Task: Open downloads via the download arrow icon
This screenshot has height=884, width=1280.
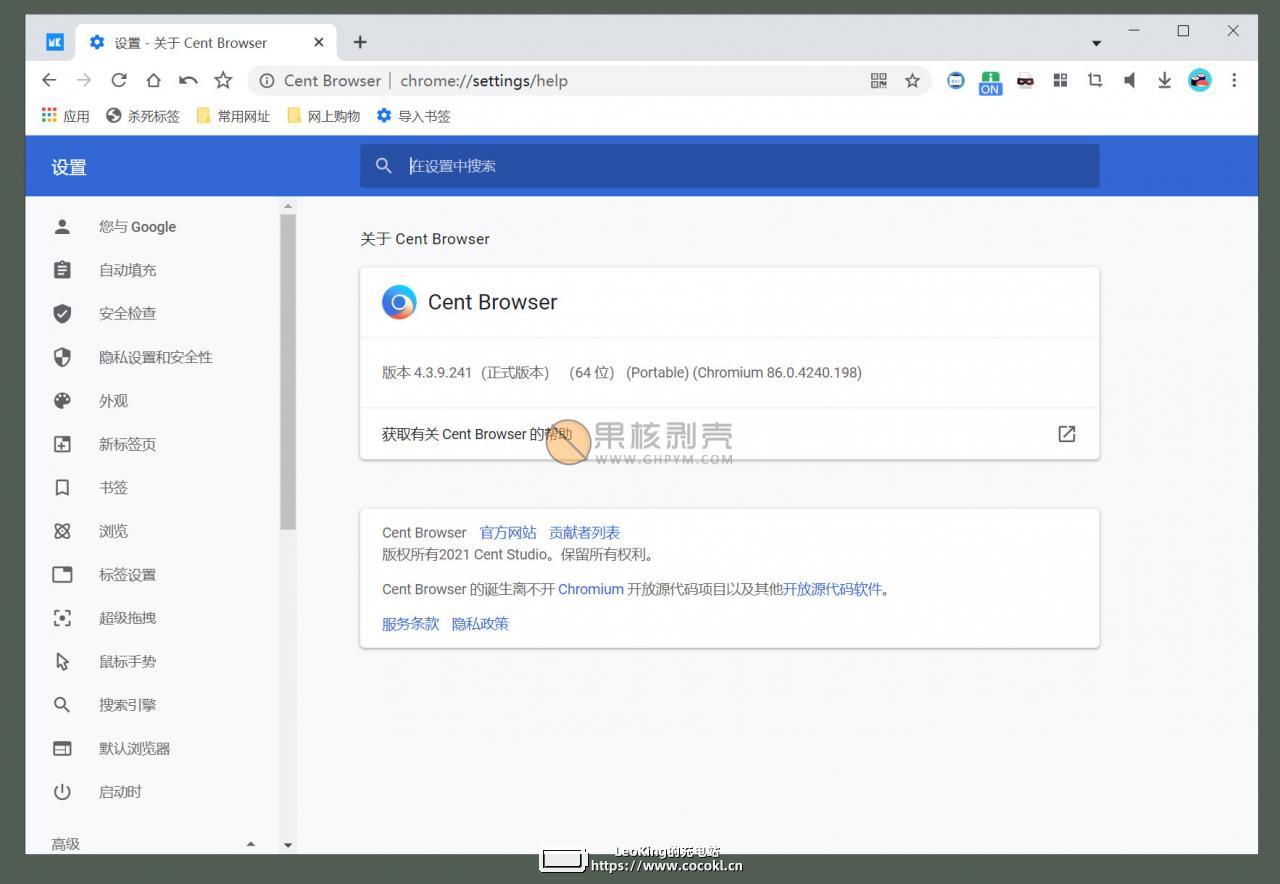Action: click(x=1164, y=81)
